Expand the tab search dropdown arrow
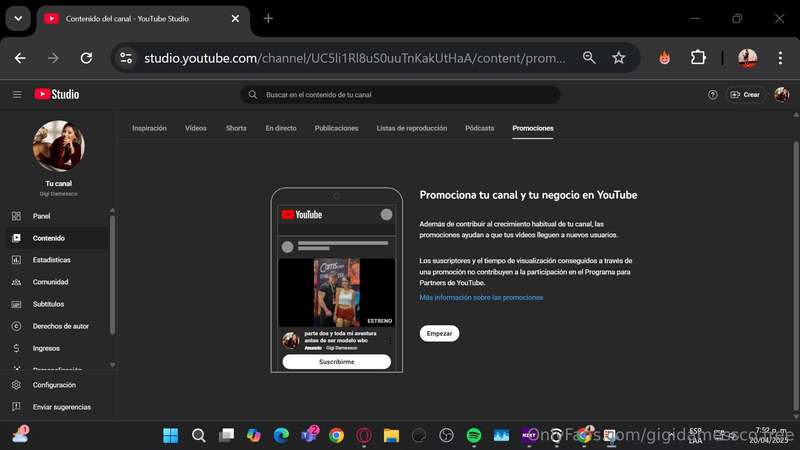Screen dimensions: 800x450 pyautogui.click(x=18, y=18)
